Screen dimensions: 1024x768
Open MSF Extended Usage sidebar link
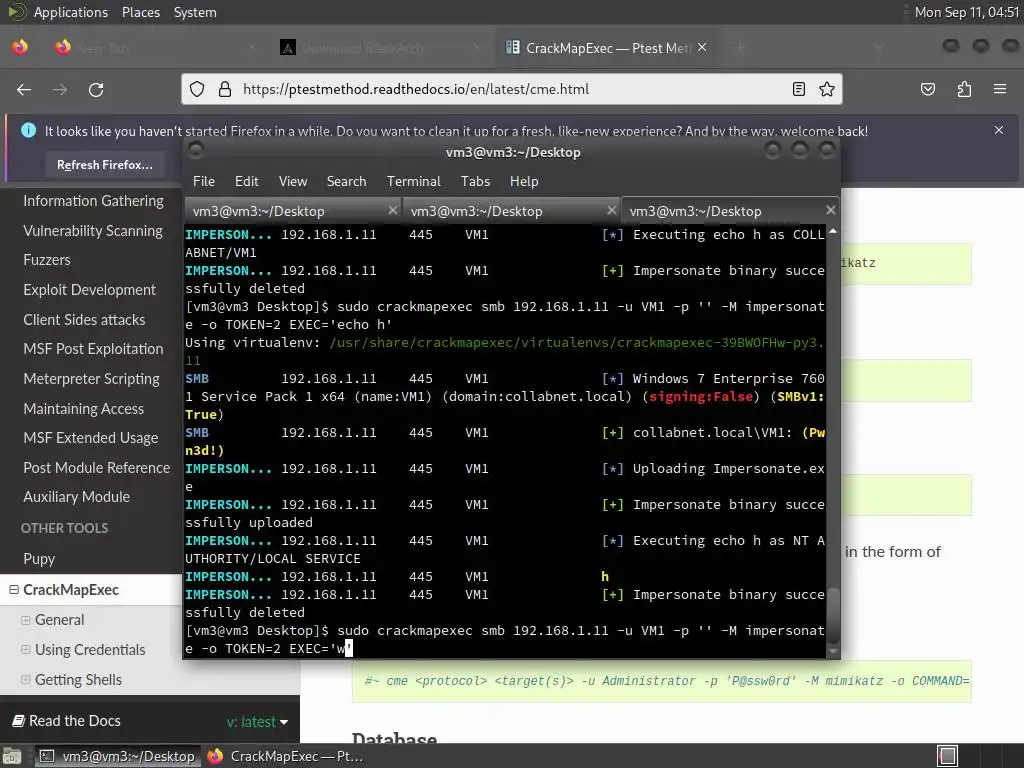[91, 438]
